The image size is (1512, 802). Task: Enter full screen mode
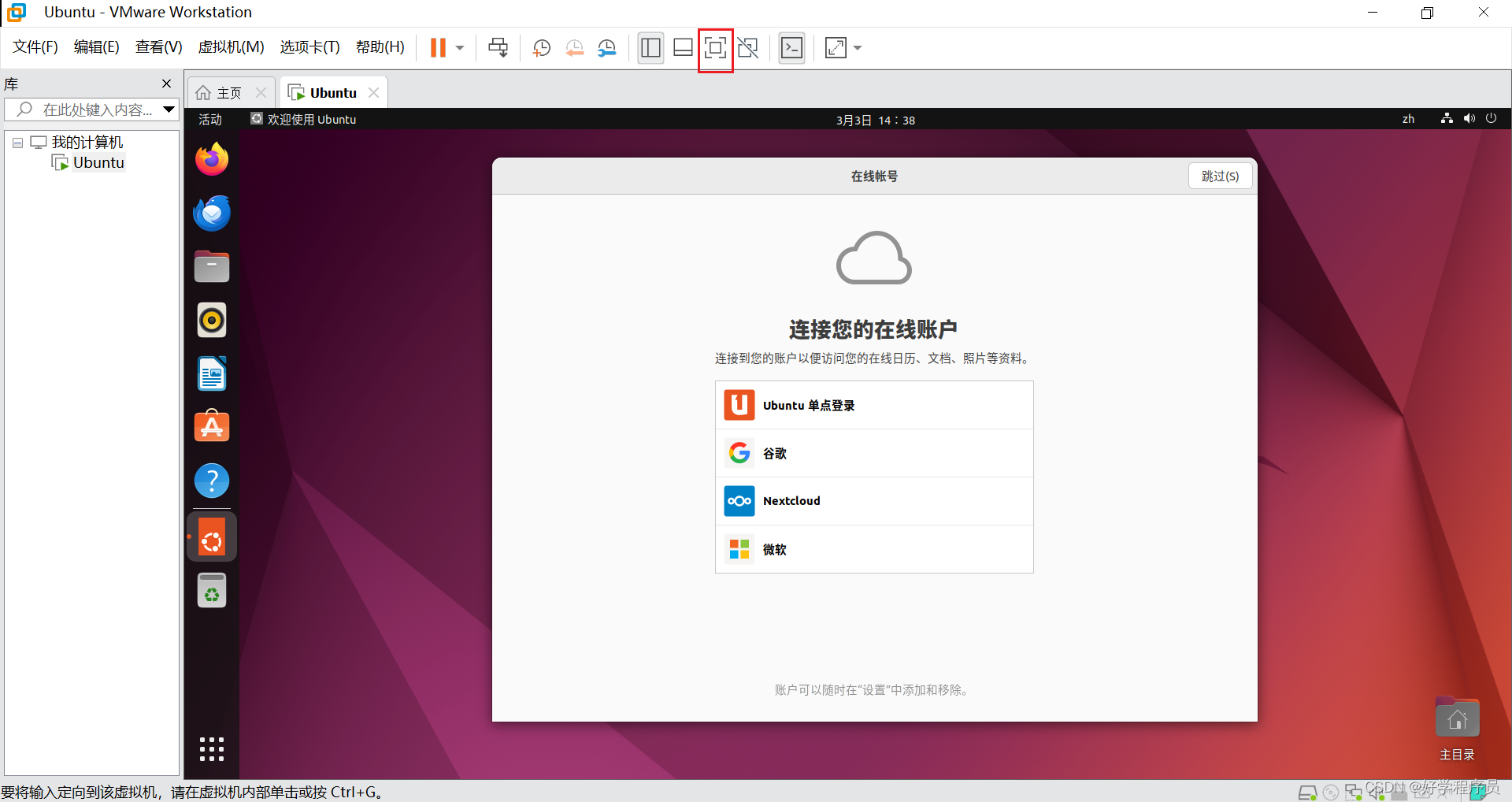[715, 48]
